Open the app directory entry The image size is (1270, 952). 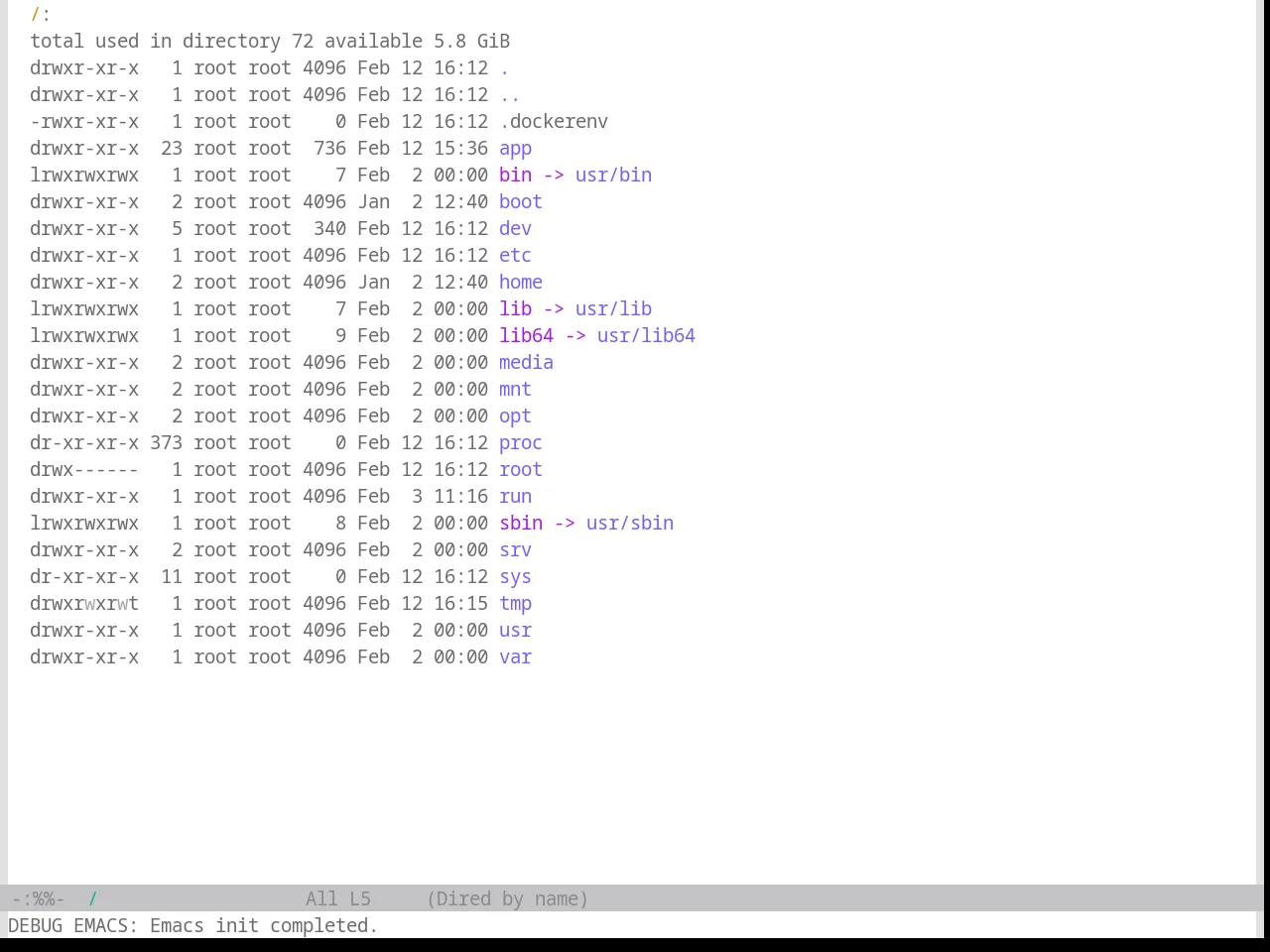(x=515, y=149)
